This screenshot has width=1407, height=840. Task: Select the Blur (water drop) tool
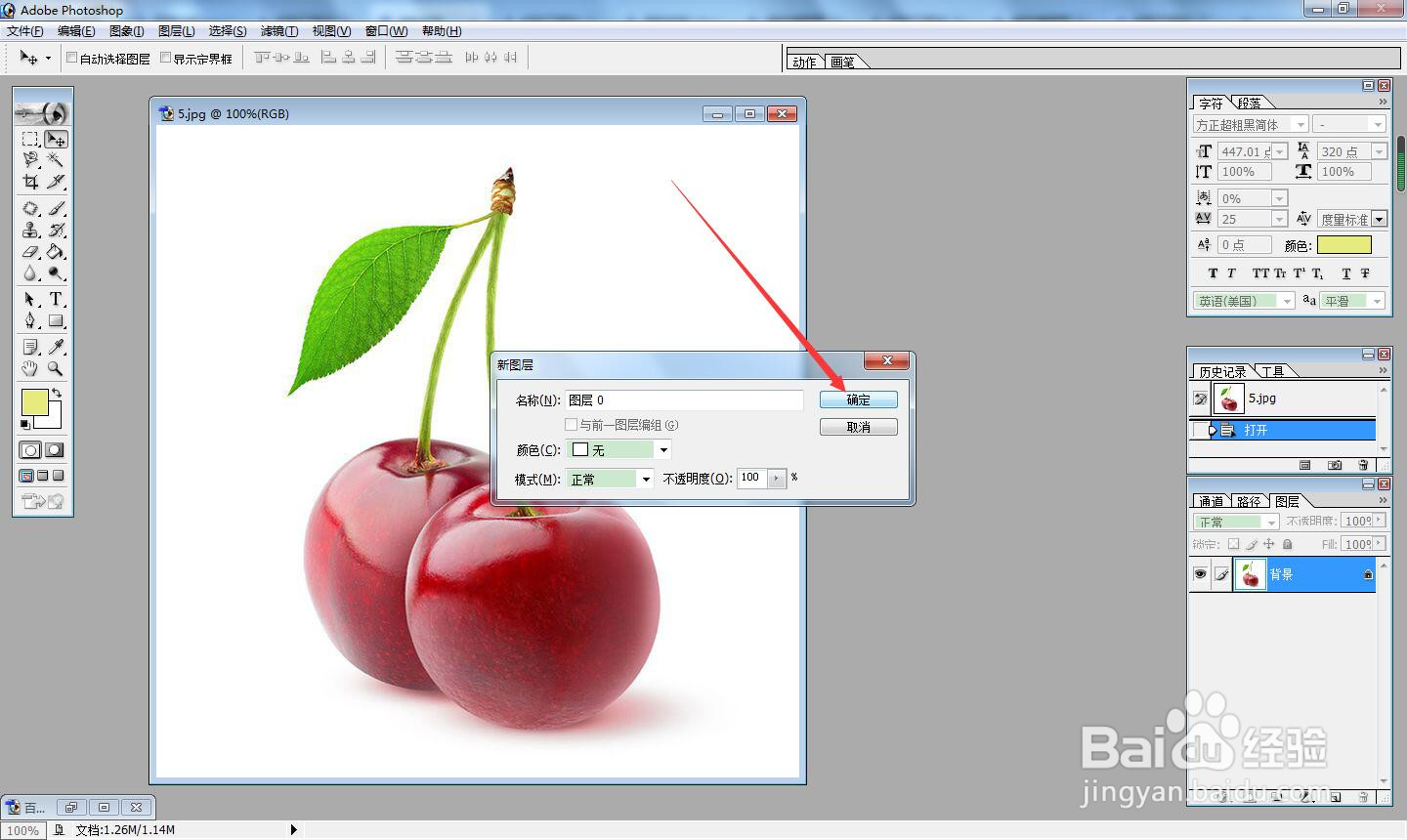point(30,273)
